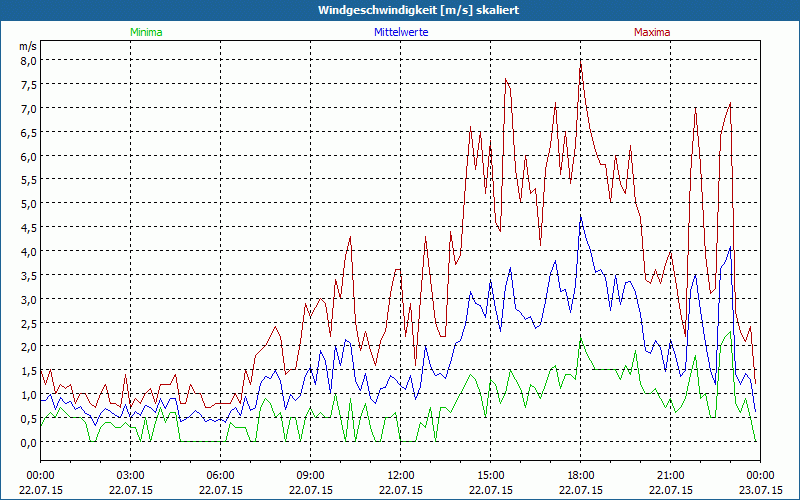Click the Minima legend label
Screen dimensions: 800x500
coord(146,32)
